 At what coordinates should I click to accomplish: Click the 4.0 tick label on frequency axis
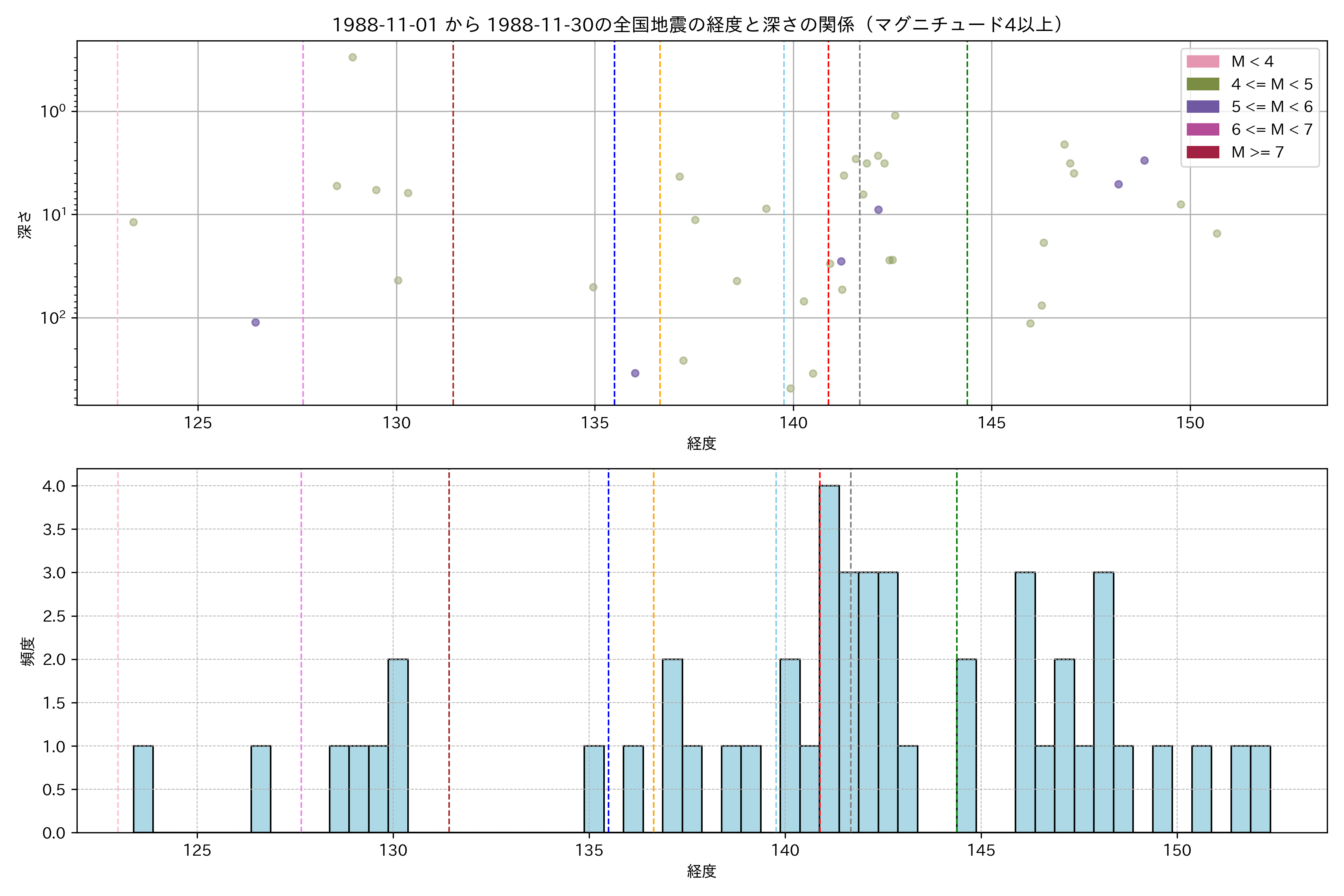pos(54,486)
